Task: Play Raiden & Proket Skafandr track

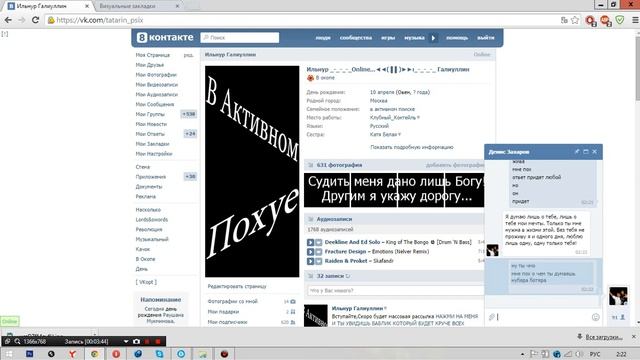Action: pos(311,261)
